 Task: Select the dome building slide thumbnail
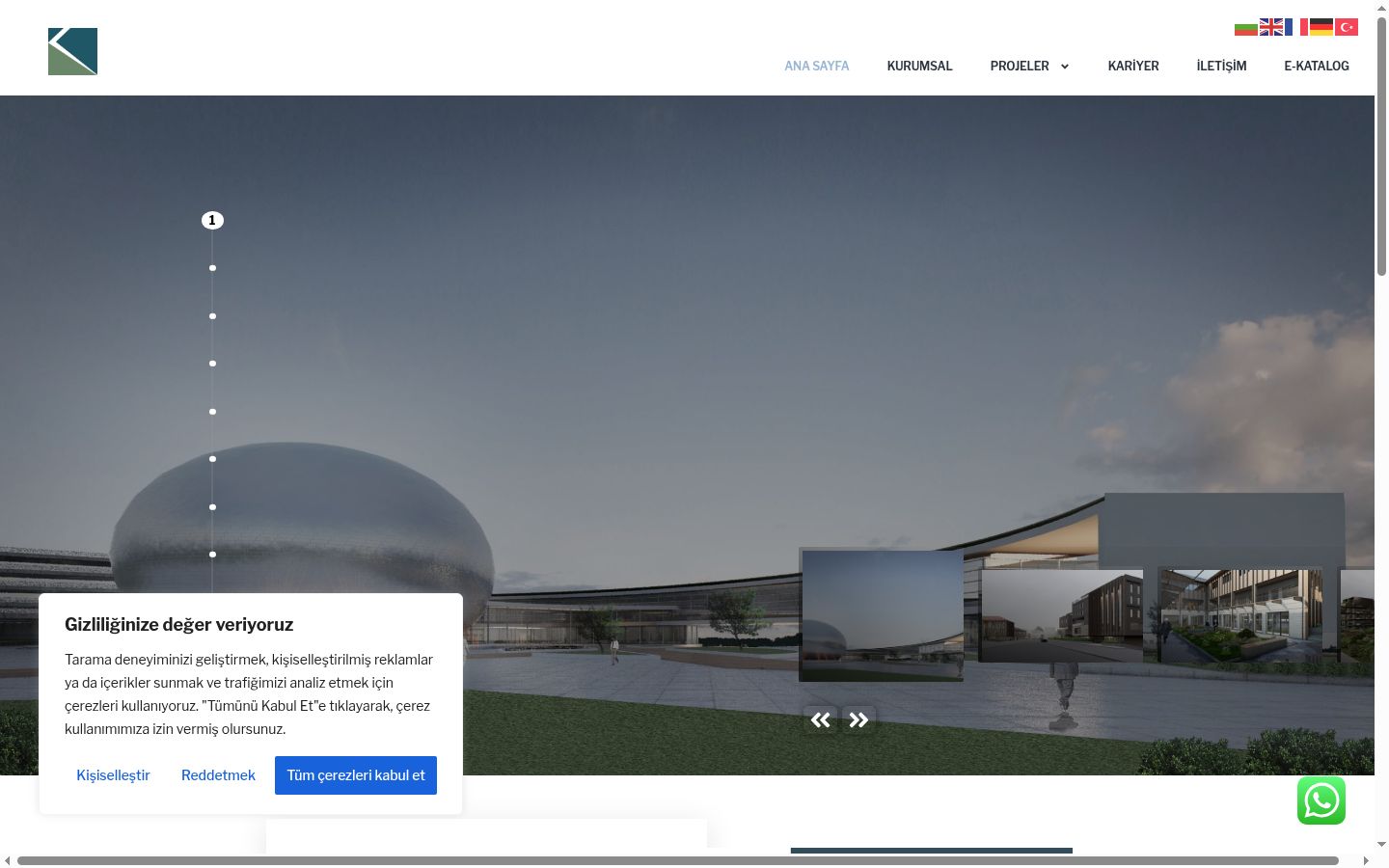(x=883, y=615)
